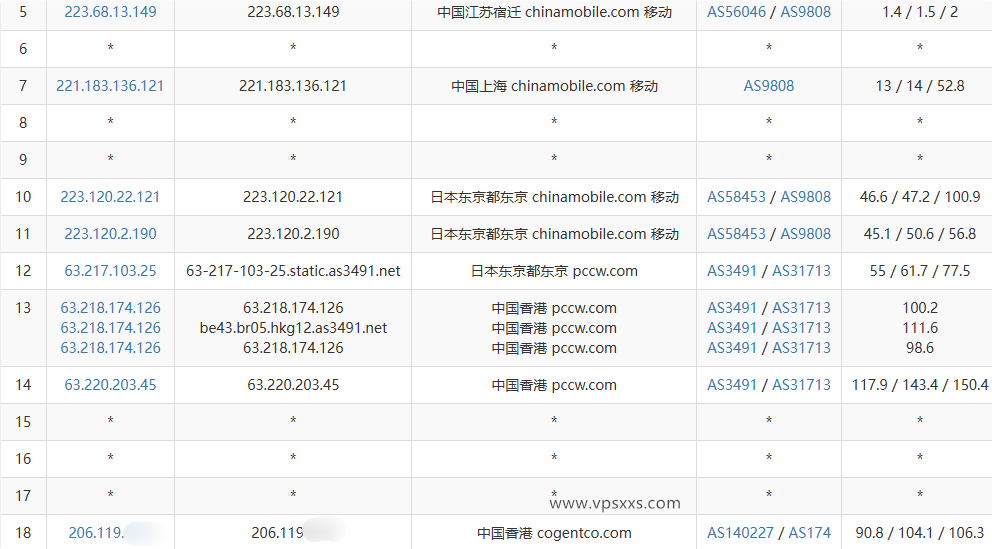
Task: Open AS31713 link in hop 12 row
Action: pos(801,271)
